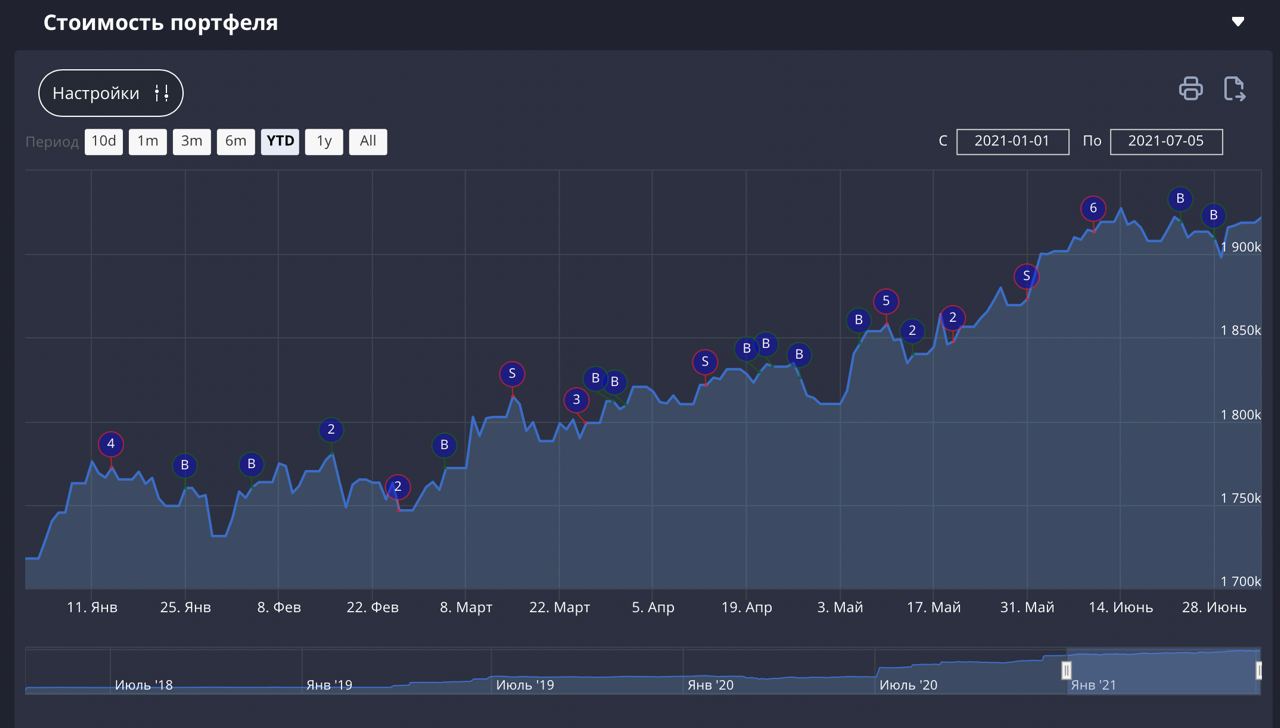Open the marker labeled 6

[x=1093, y=209]
